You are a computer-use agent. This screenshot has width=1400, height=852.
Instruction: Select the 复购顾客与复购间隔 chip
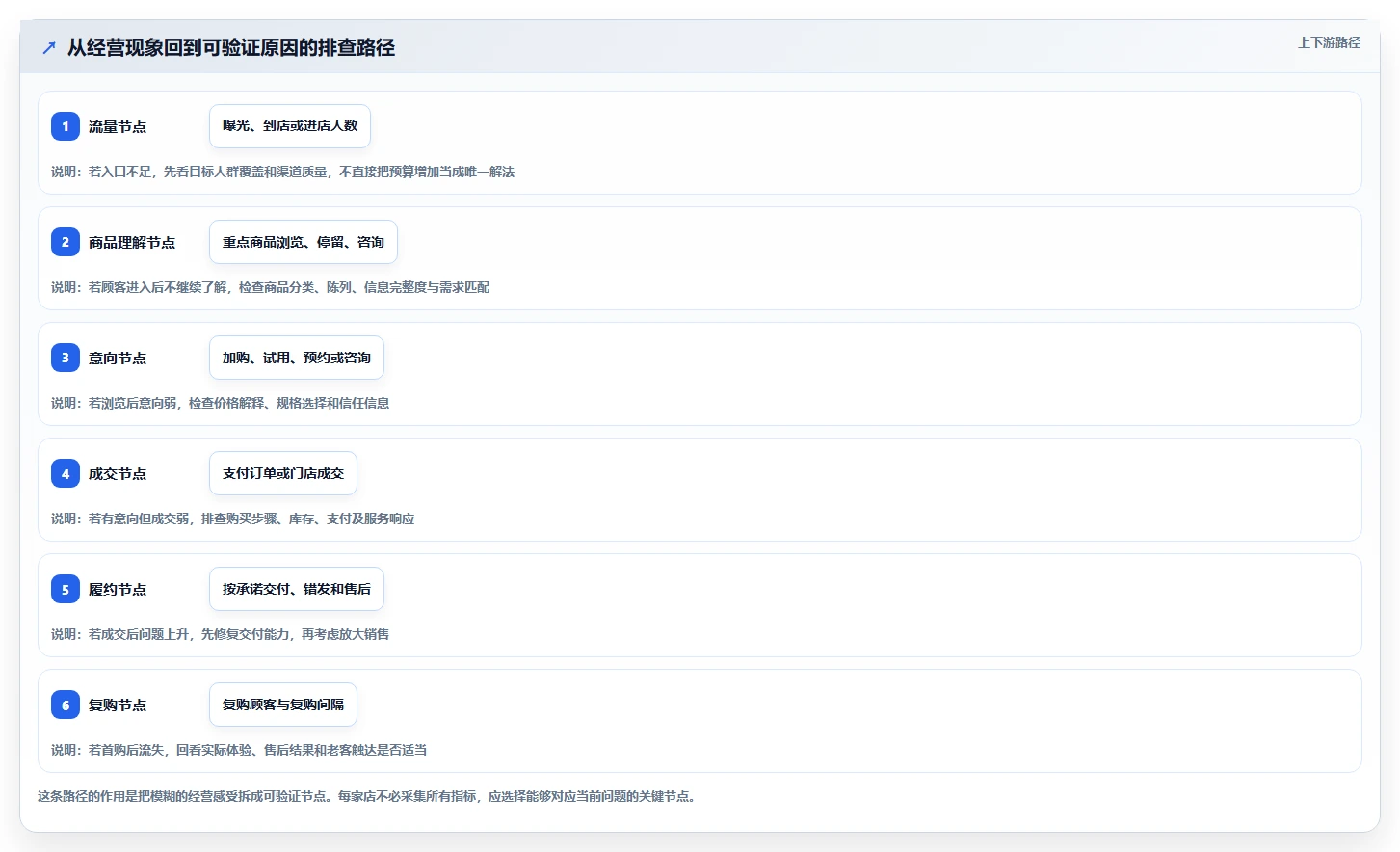pos(283,705)
